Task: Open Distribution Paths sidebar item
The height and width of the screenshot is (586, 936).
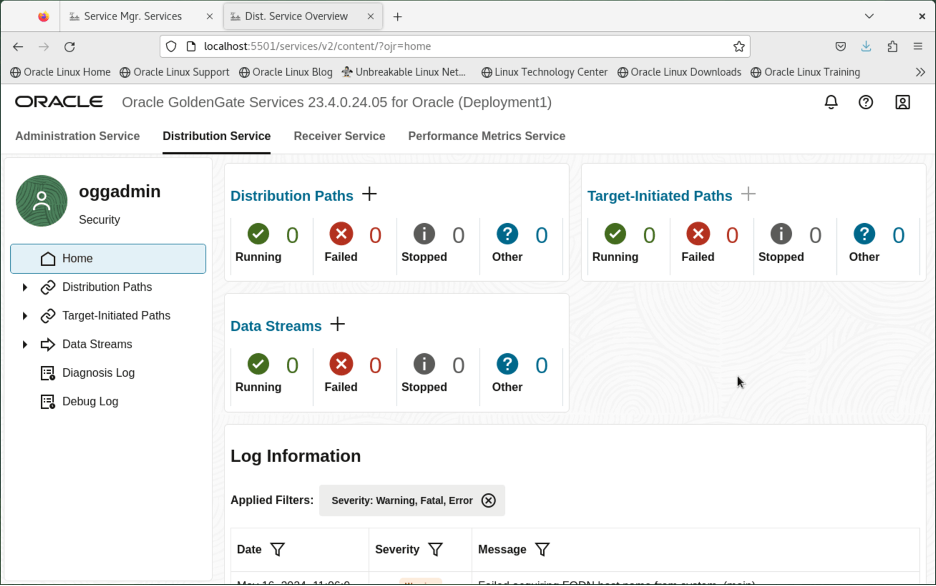Action: click(x=107, y=287)
